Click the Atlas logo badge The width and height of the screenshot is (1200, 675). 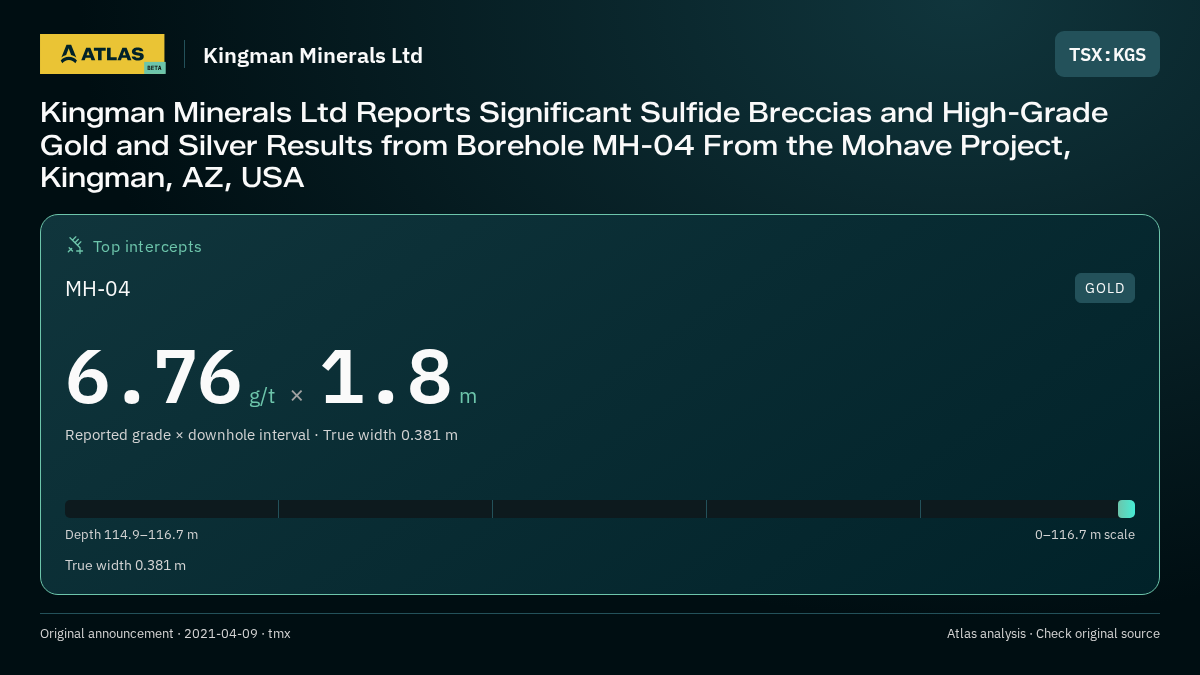coord(102,54)
